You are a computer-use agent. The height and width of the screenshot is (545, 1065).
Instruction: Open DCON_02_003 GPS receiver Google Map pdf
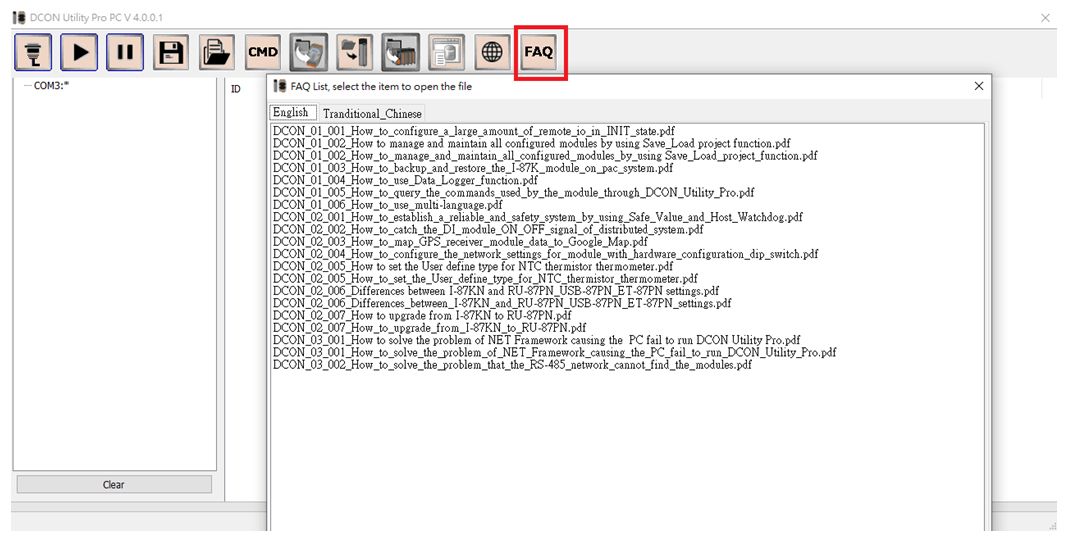(x=461, y=242)
